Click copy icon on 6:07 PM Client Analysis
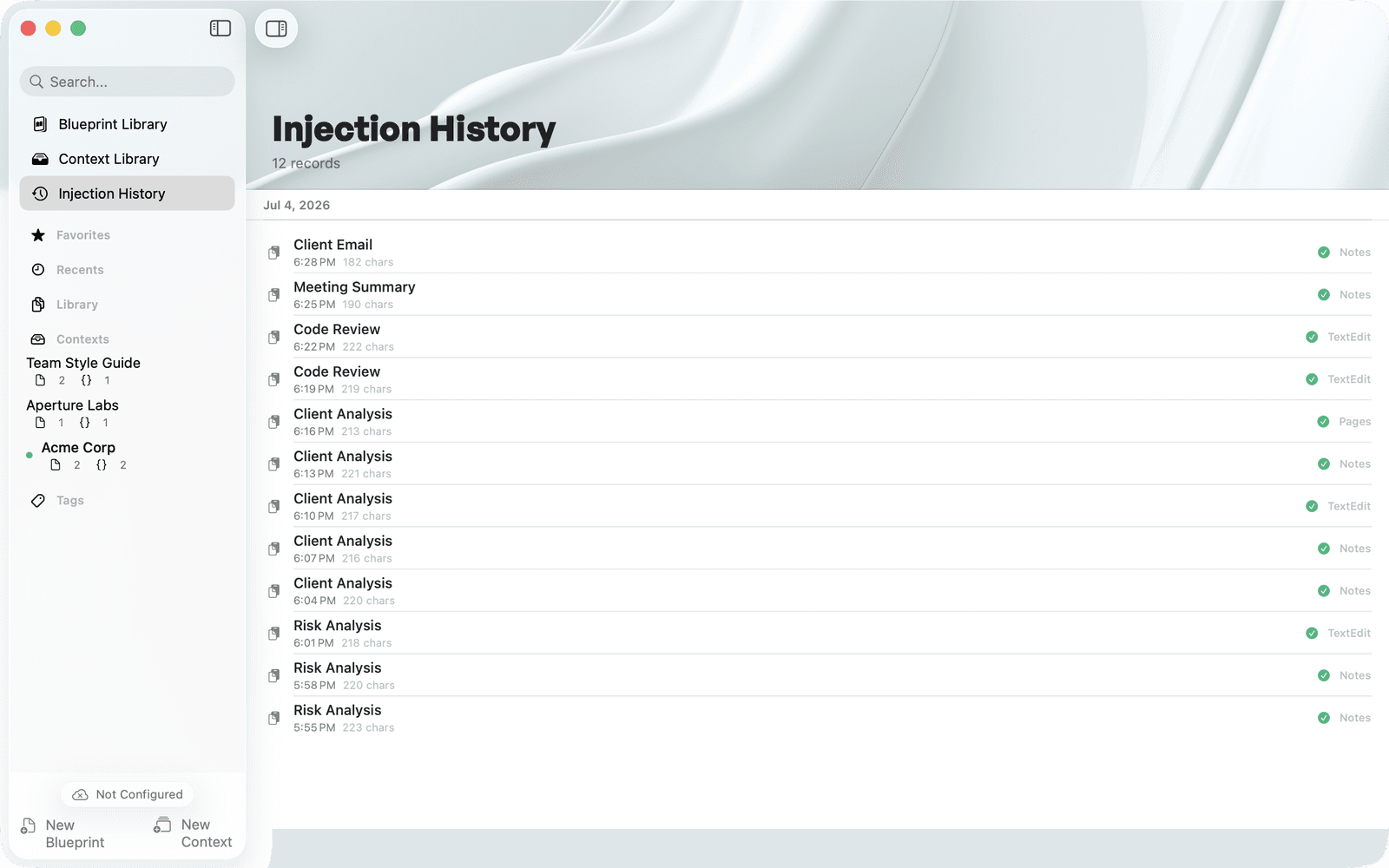This screenshot has height=868, width=1389. [x=273, y=549]
